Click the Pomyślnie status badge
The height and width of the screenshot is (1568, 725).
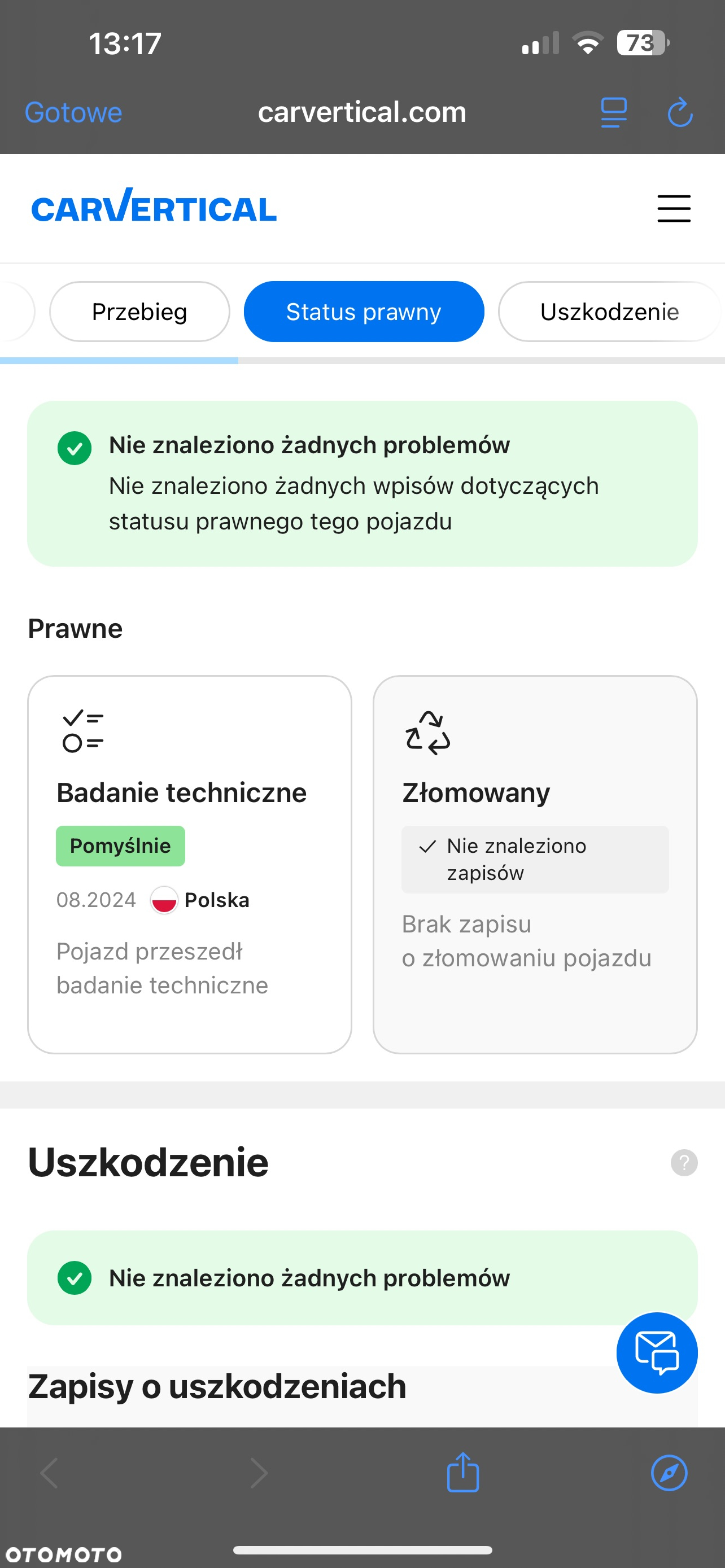[x=120, y=846]
